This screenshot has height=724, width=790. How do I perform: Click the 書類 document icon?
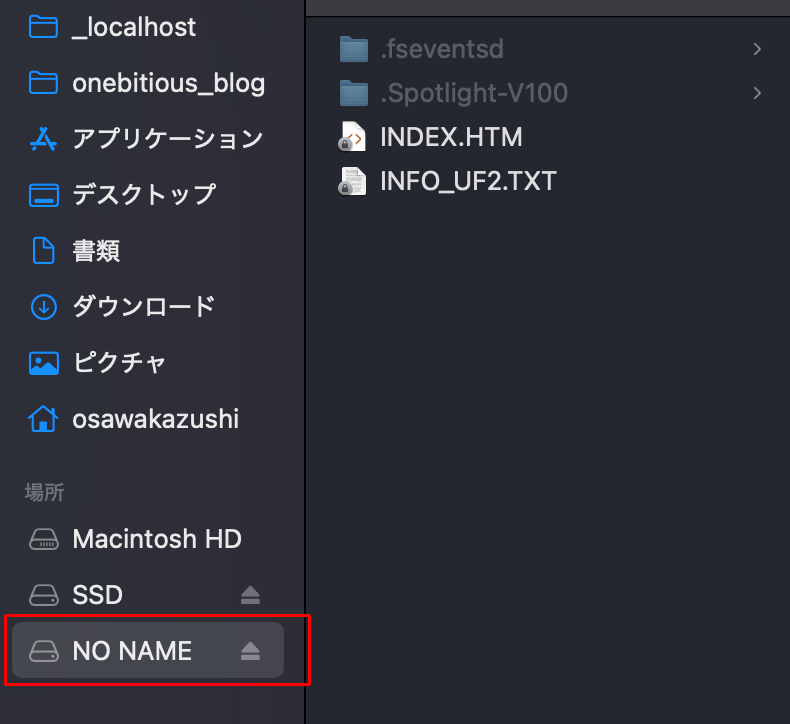pos(43,250)
